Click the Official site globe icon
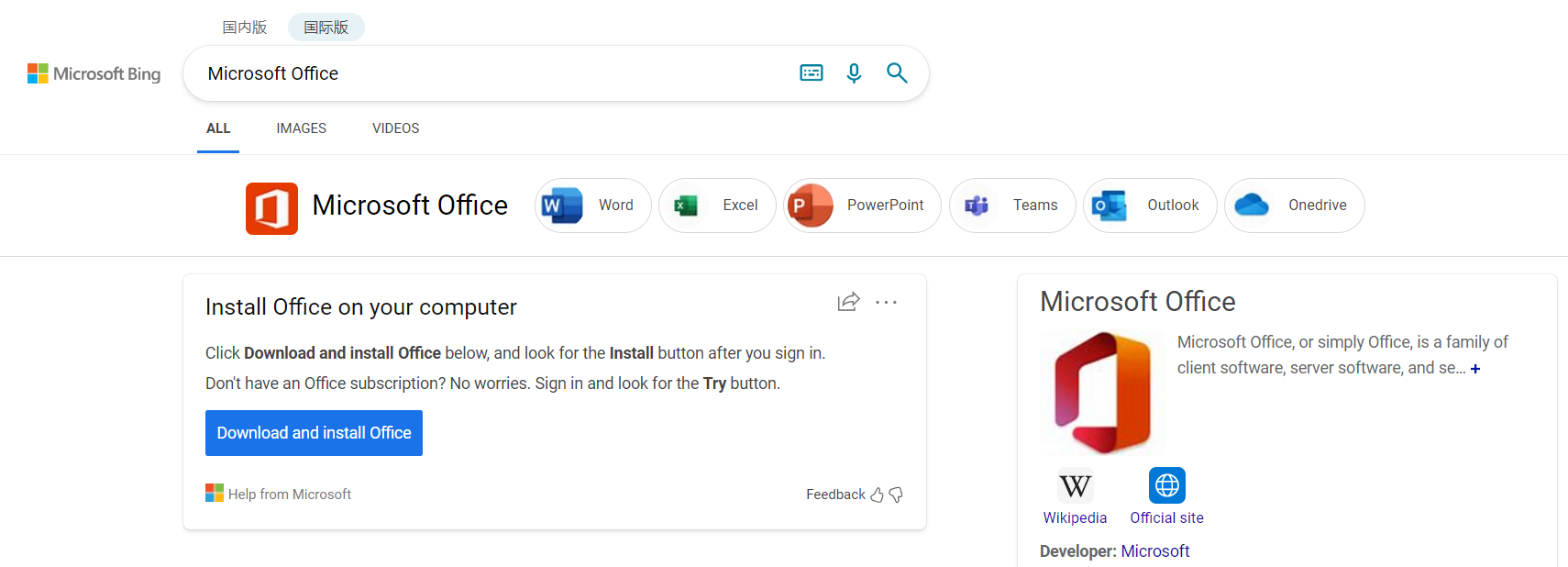 1167,485
